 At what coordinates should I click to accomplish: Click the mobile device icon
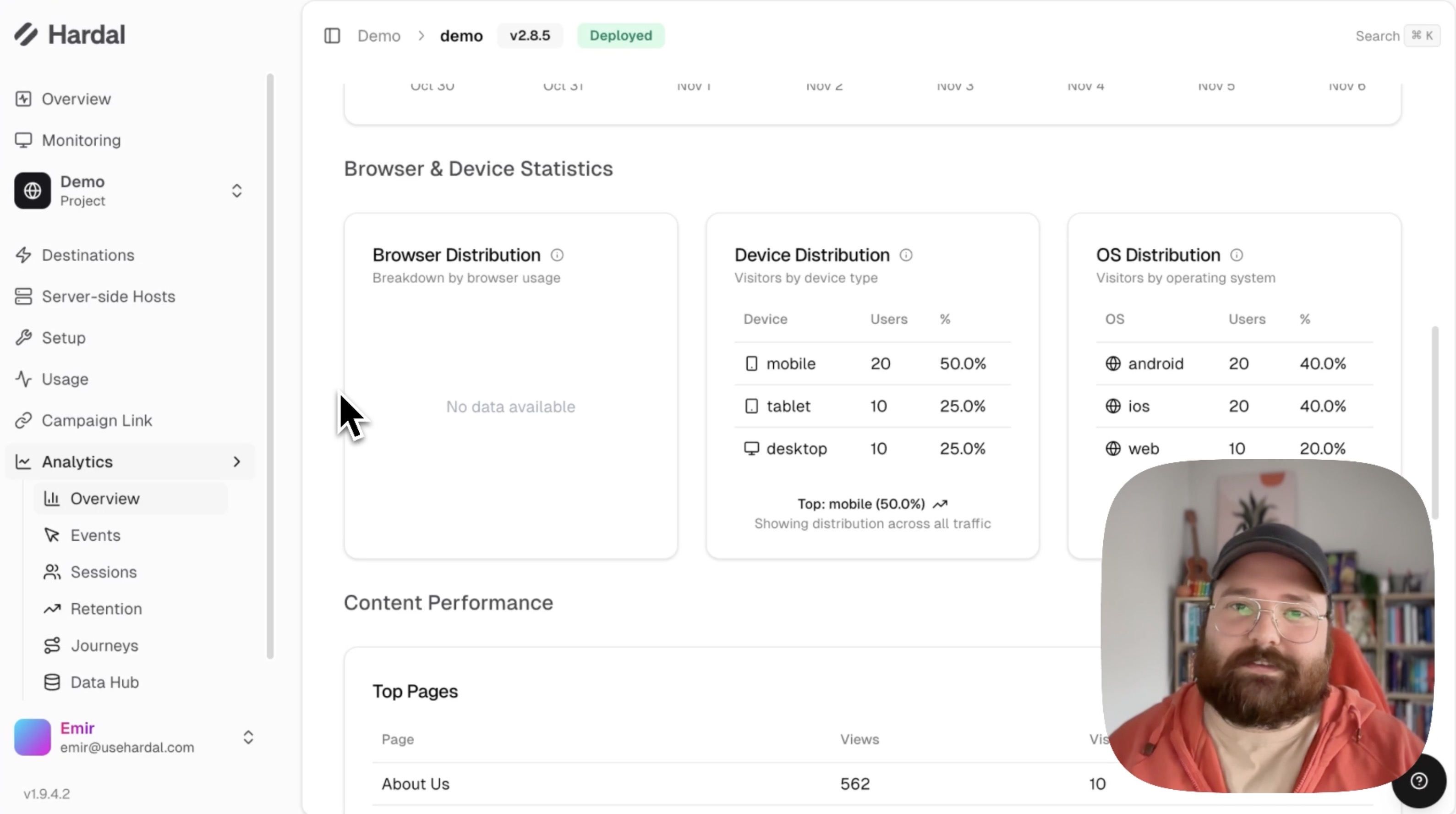751,363
